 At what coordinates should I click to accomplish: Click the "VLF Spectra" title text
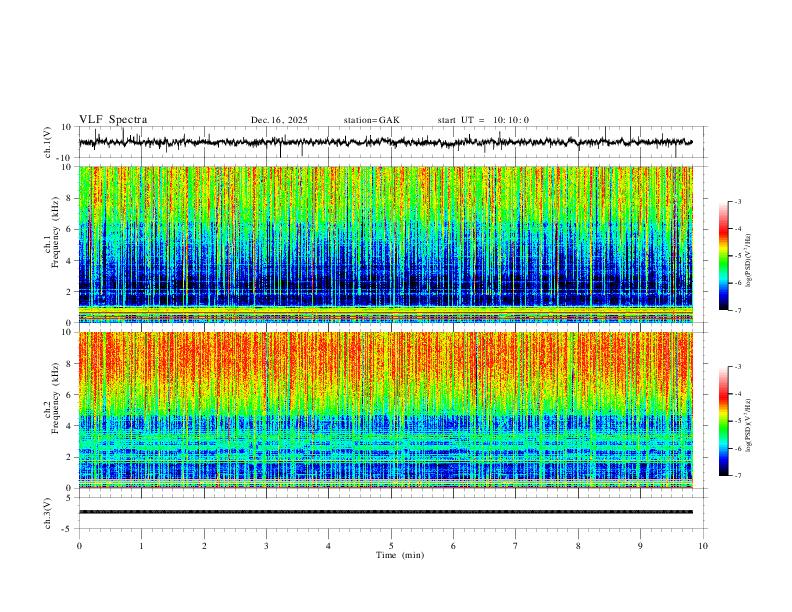(x=113, y=120)
